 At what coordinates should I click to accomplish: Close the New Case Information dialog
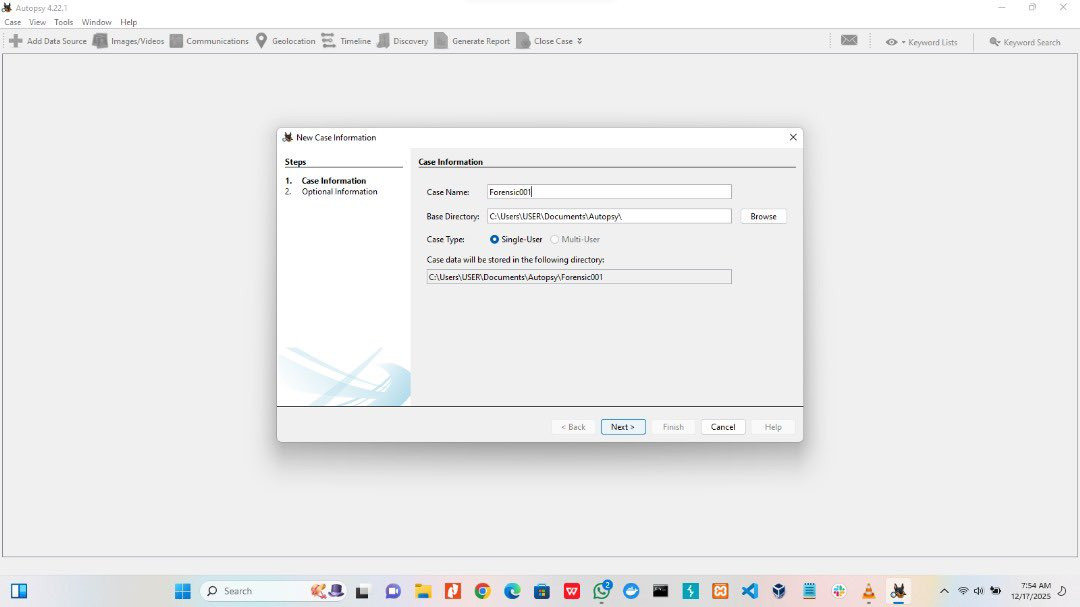coord(793,137)
